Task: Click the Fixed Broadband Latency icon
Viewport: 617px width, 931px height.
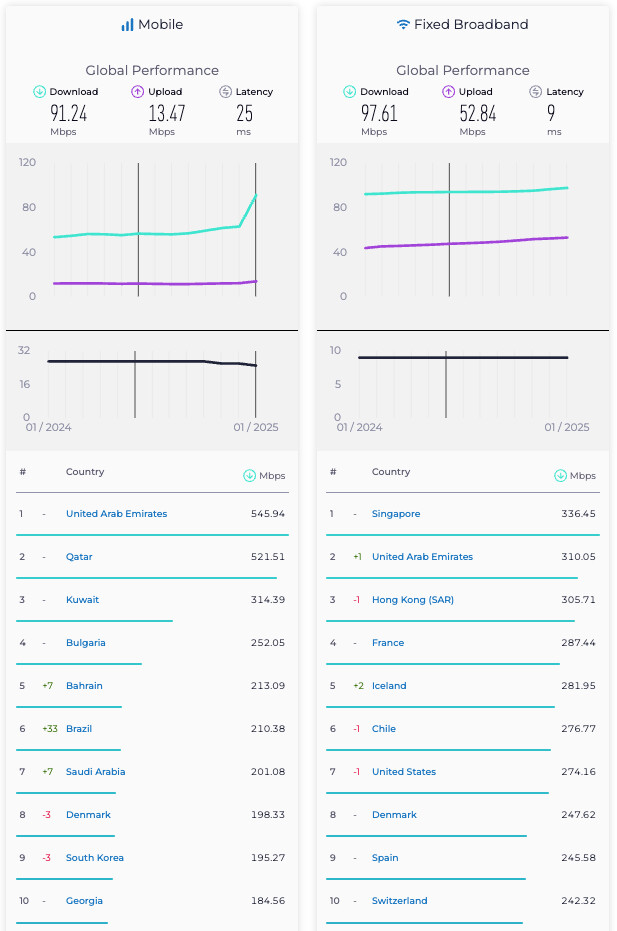Action: point(536,92)
